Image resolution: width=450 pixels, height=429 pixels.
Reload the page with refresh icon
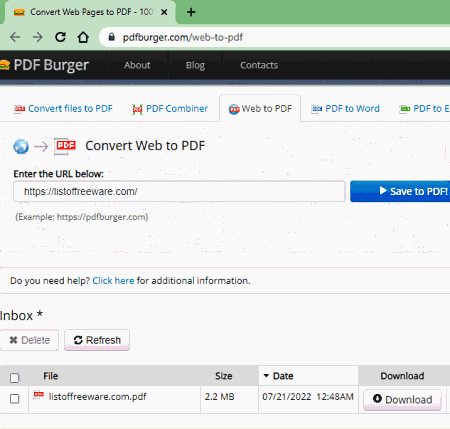click(x=60, y=37)
